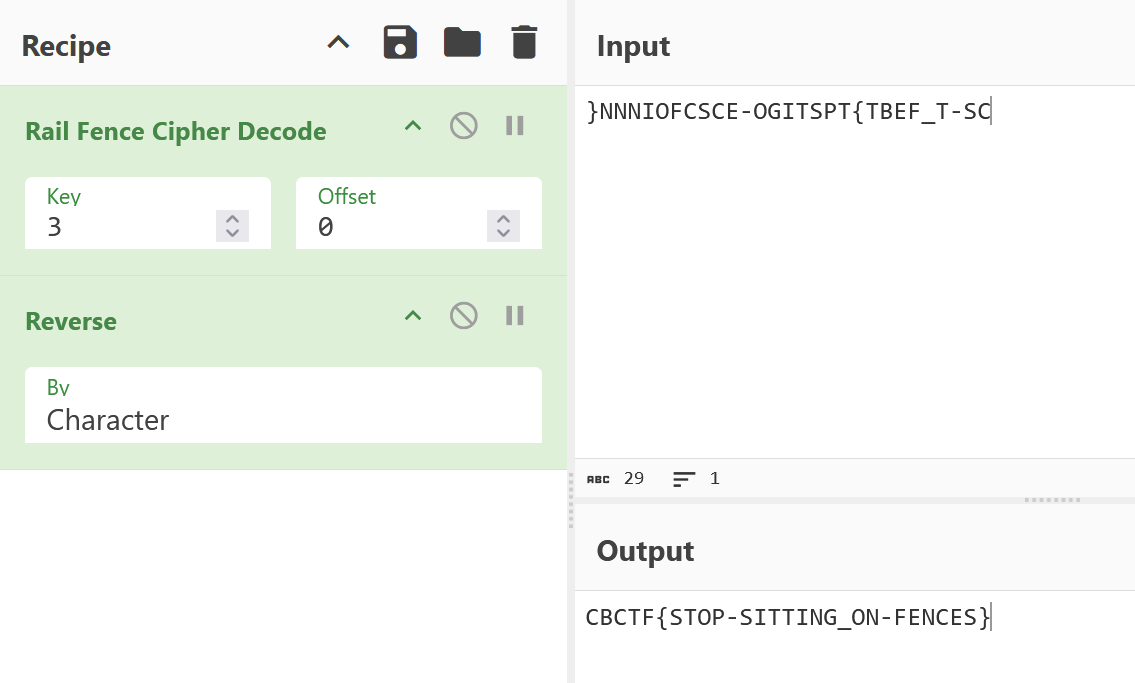Click the Rail Fence Cipher Decode title
The width and height of the screenshot is (1135, 683).
(x=176, y=131)
